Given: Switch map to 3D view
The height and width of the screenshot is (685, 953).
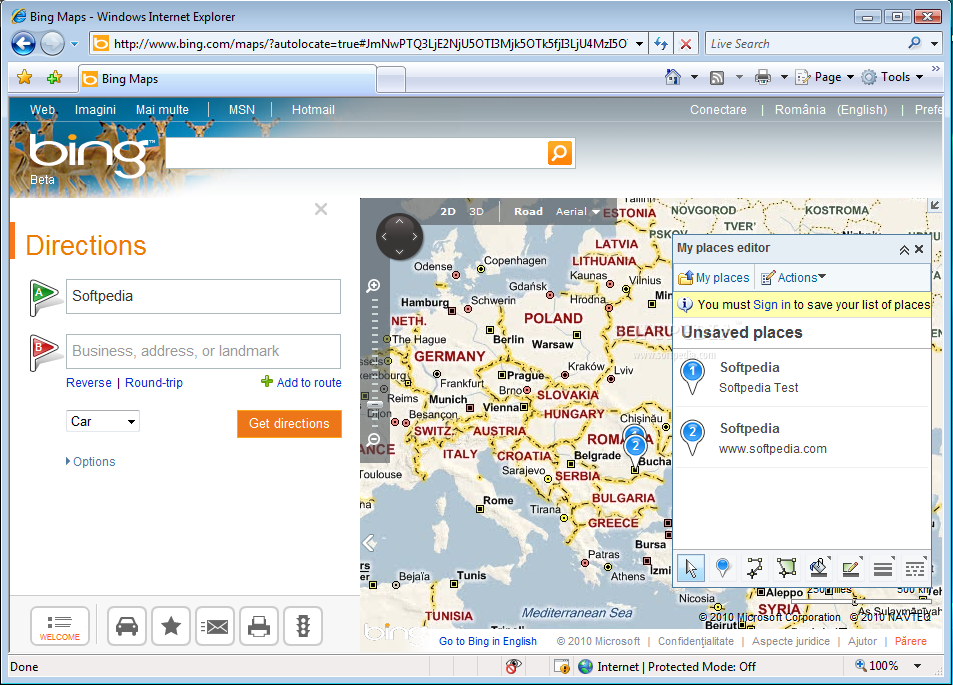Looking at the screenshot, I should (476, 212).
